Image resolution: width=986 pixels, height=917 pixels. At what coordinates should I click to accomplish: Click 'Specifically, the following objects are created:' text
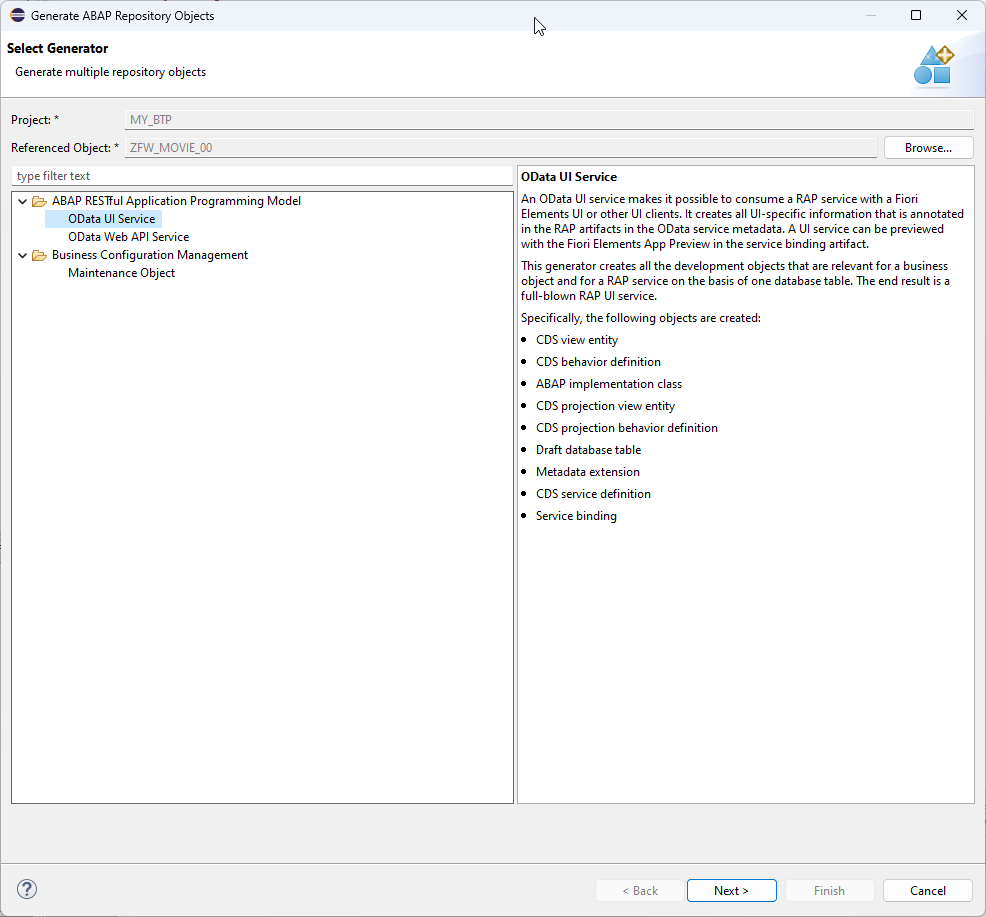pyautogui.click(x=641, y=318)
